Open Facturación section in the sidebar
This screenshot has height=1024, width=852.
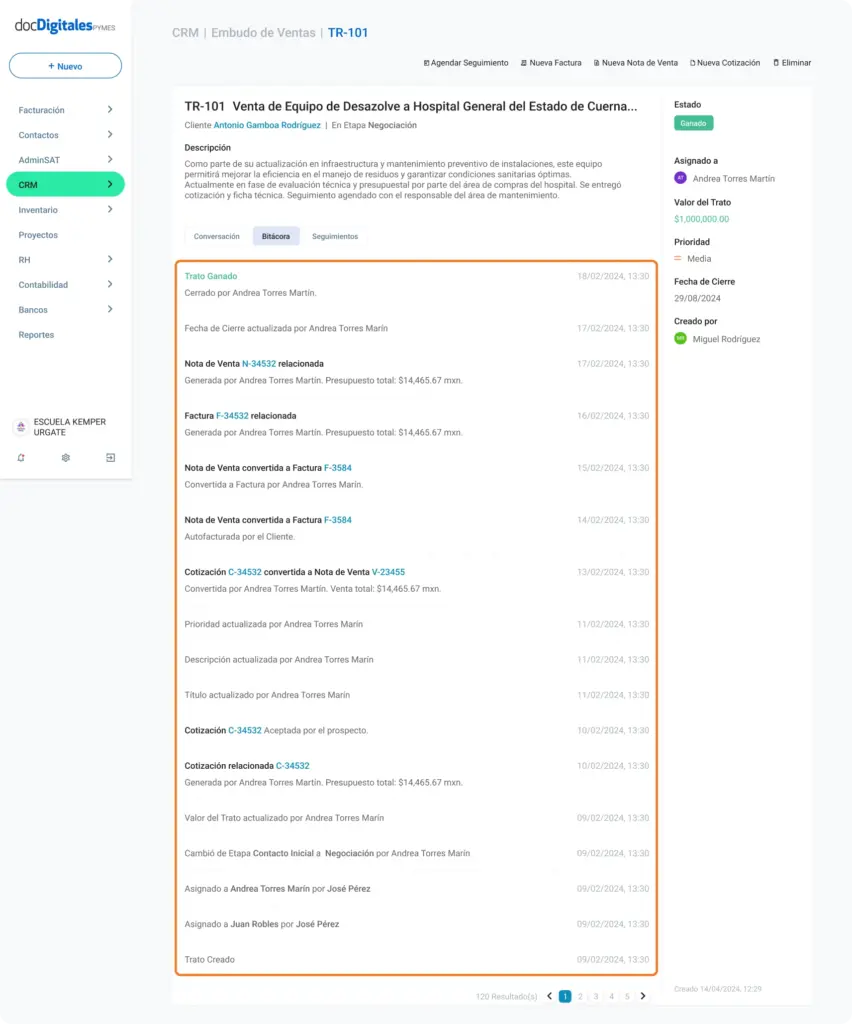41,110
